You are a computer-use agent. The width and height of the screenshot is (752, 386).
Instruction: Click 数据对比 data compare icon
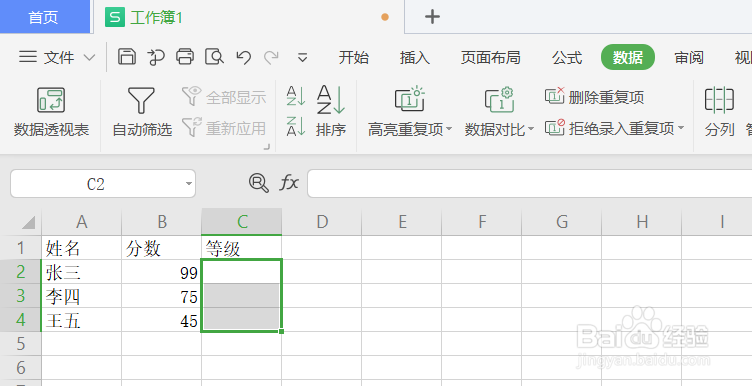click(499, 100)
